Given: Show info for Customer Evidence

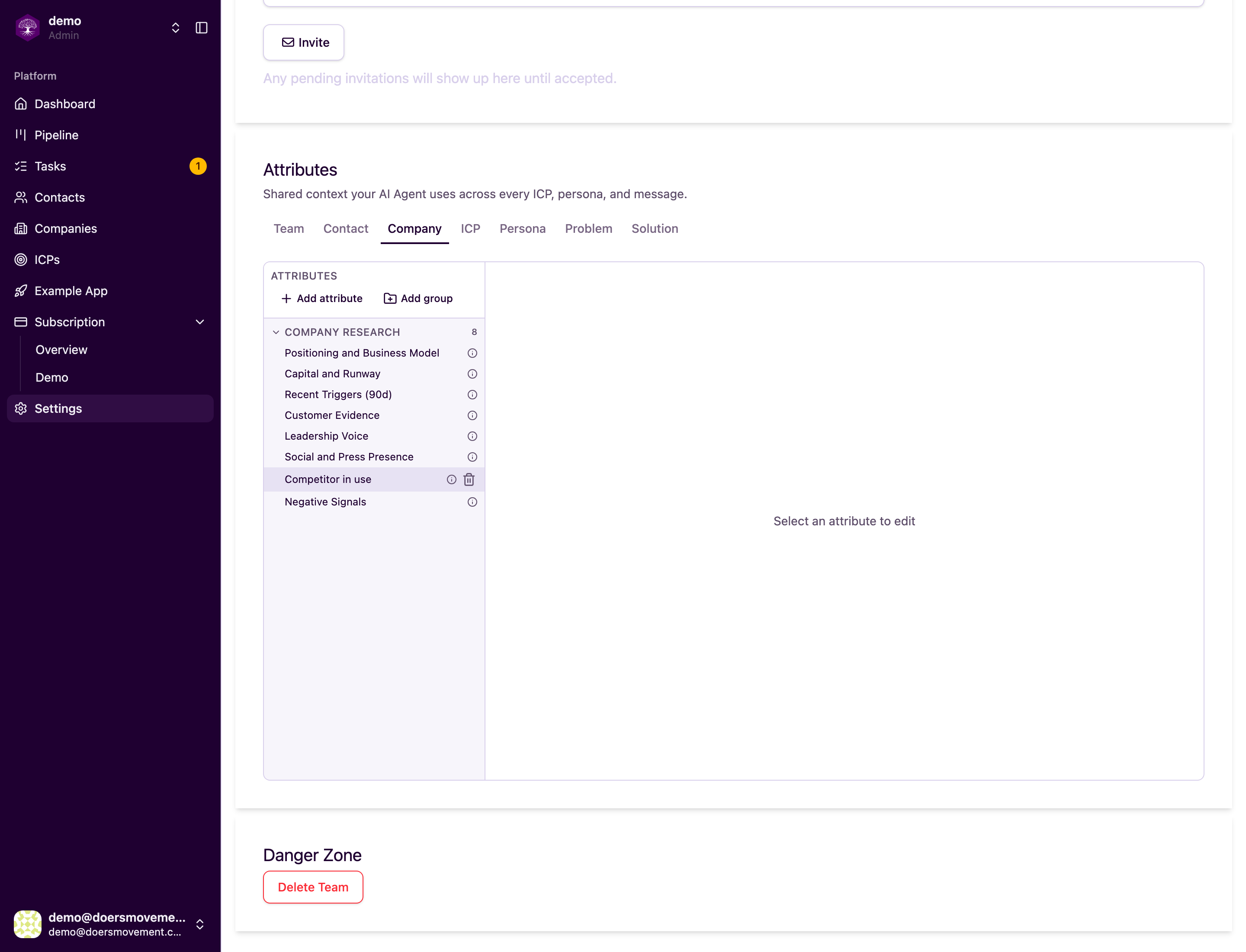Looking at the screenshot, I should (x=472, y=415).
